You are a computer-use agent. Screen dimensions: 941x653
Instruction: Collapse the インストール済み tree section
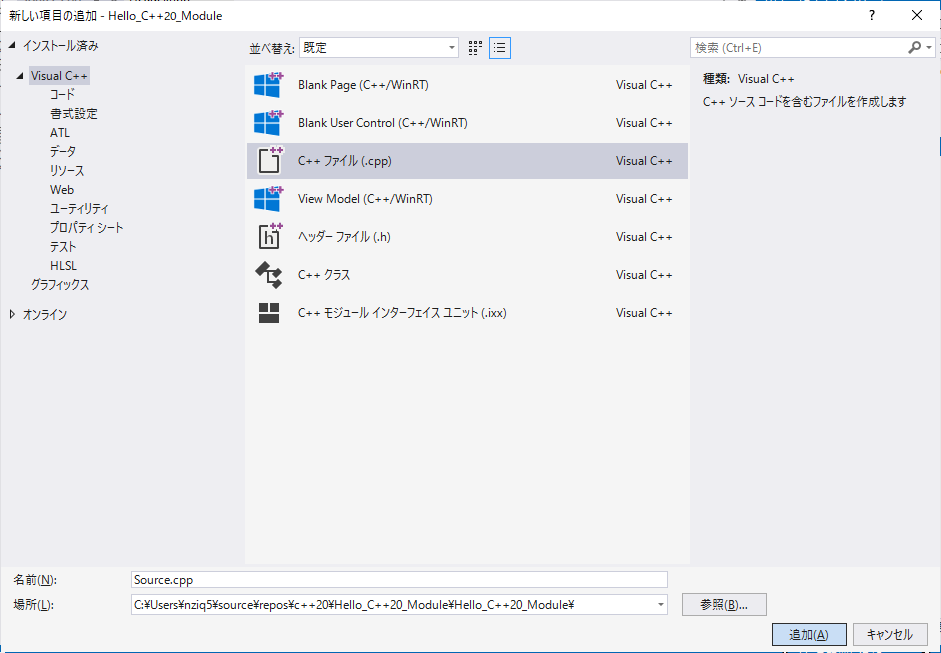pyautogui.click(x=13, y=45)
